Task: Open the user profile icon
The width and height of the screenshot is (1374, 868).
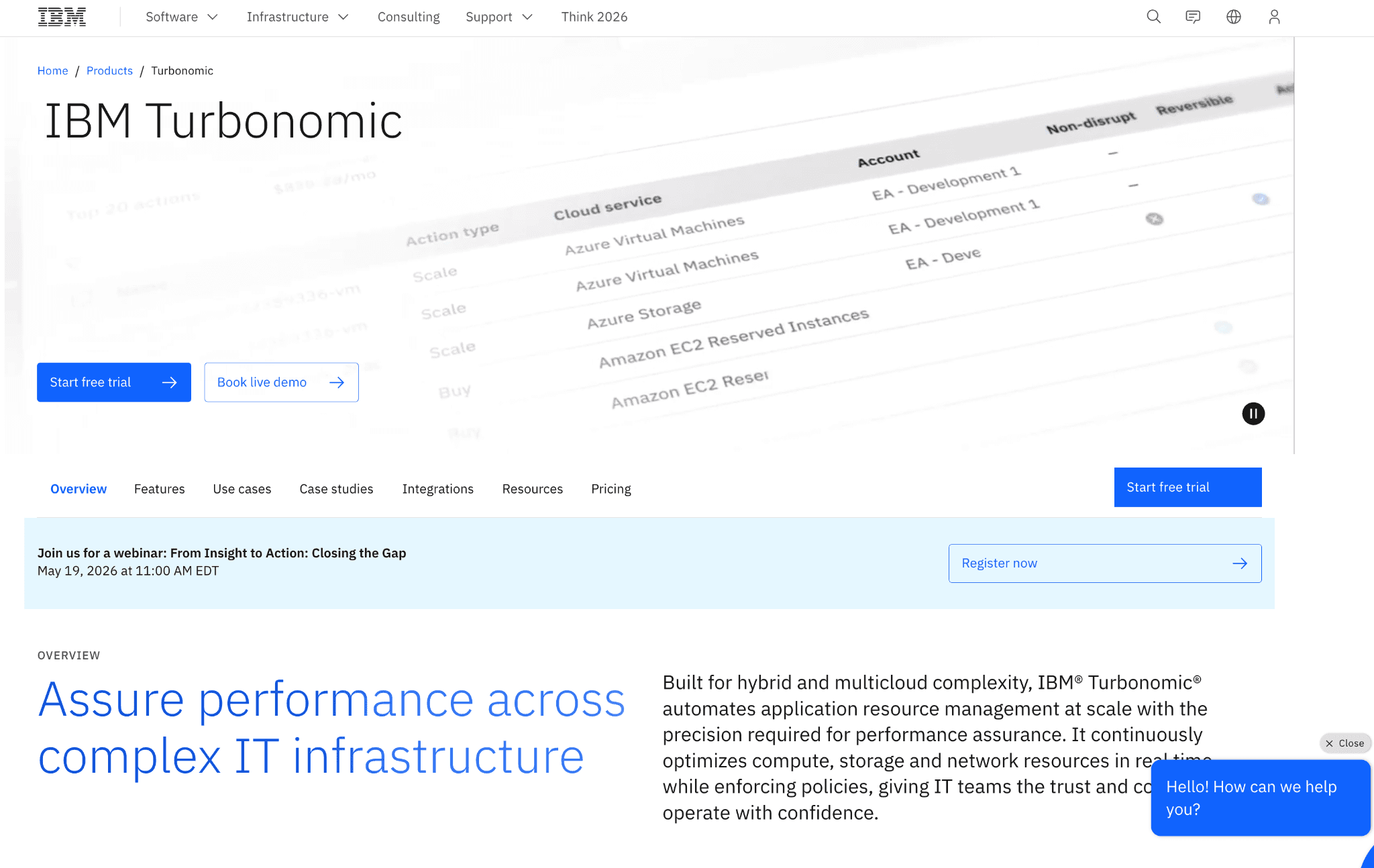Action: (x=1274, y=17)
